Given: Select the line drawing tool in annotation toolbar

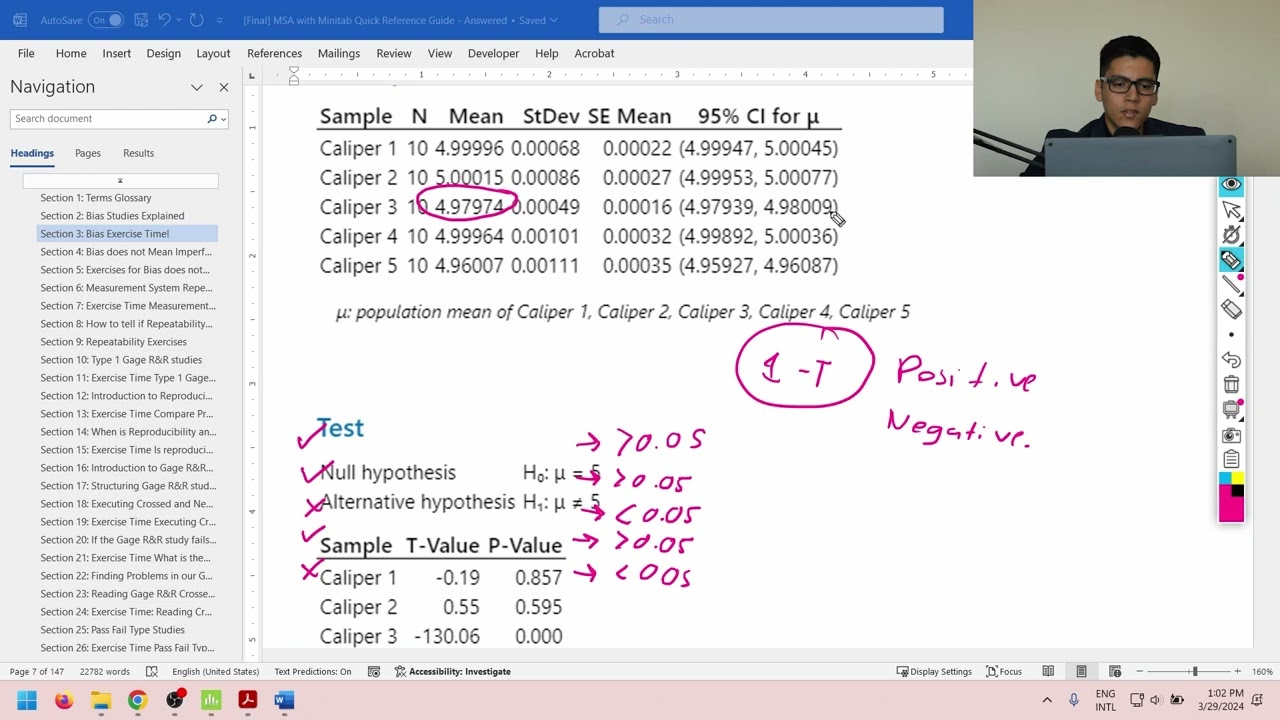Looking at the screenshot, I should pos(1231,285).
